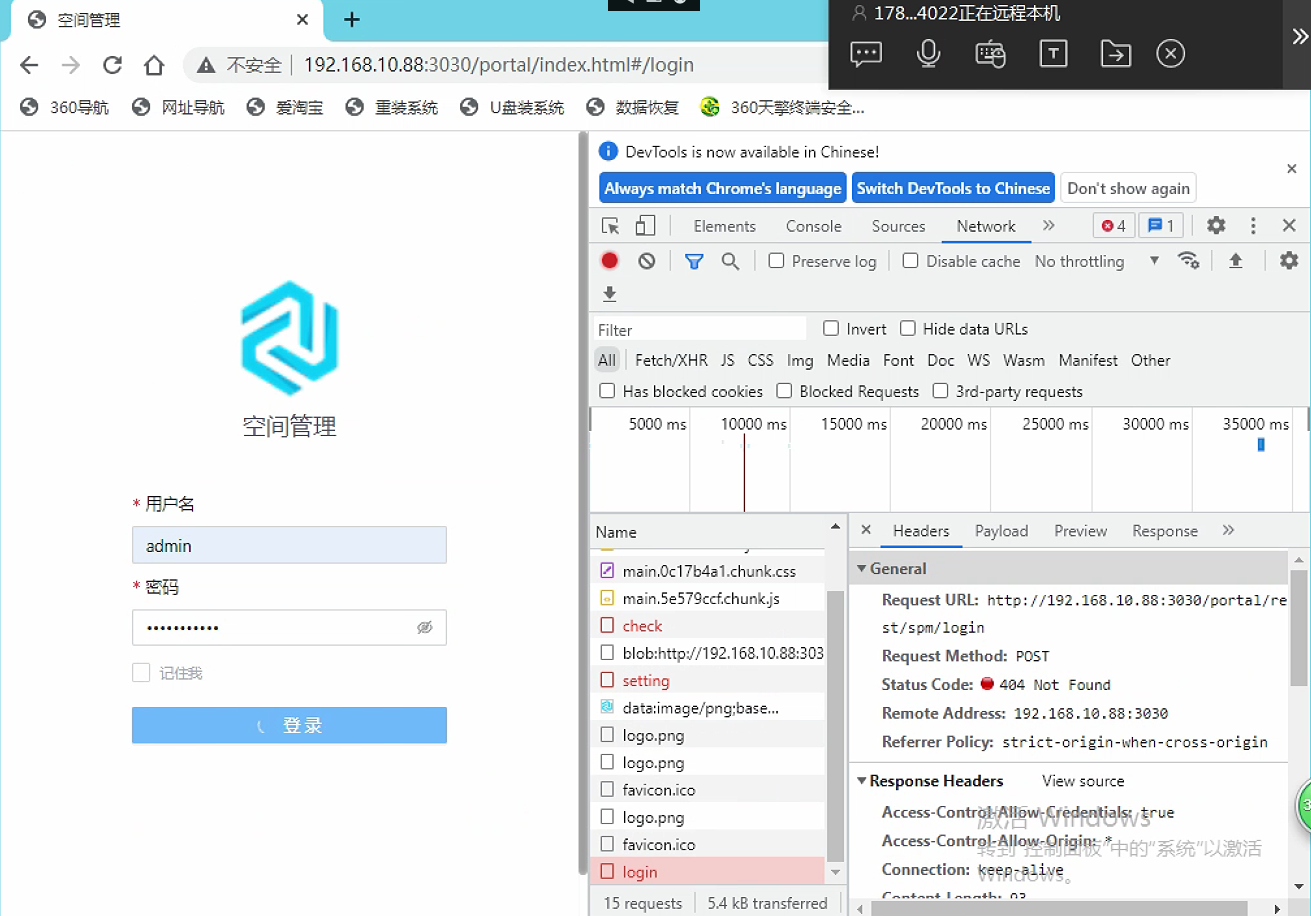
Task: Switch to the Elements panel
Action: coord(725,226)
